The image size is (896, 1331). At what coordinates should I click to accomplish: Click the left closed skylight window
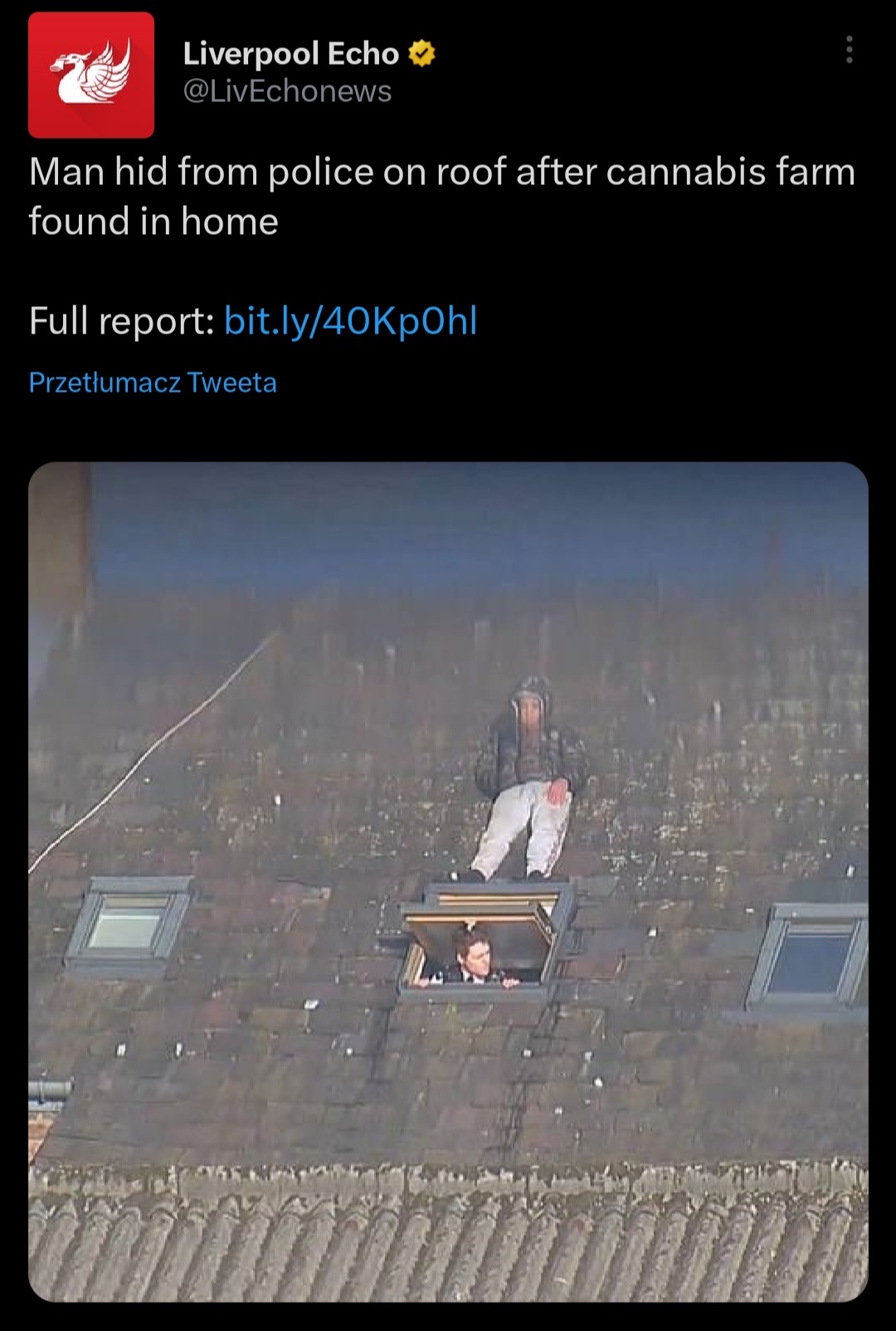click(x=129, y=924)
